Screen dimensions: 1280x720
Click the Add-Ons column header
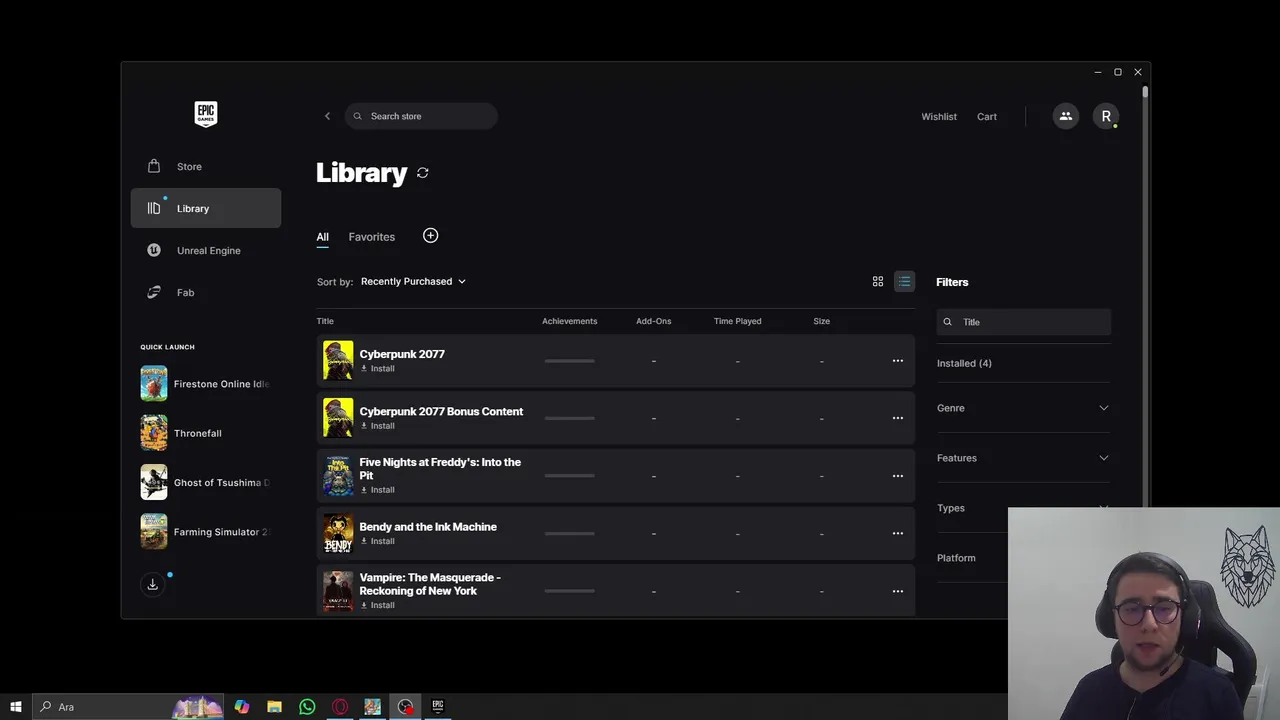653,321
